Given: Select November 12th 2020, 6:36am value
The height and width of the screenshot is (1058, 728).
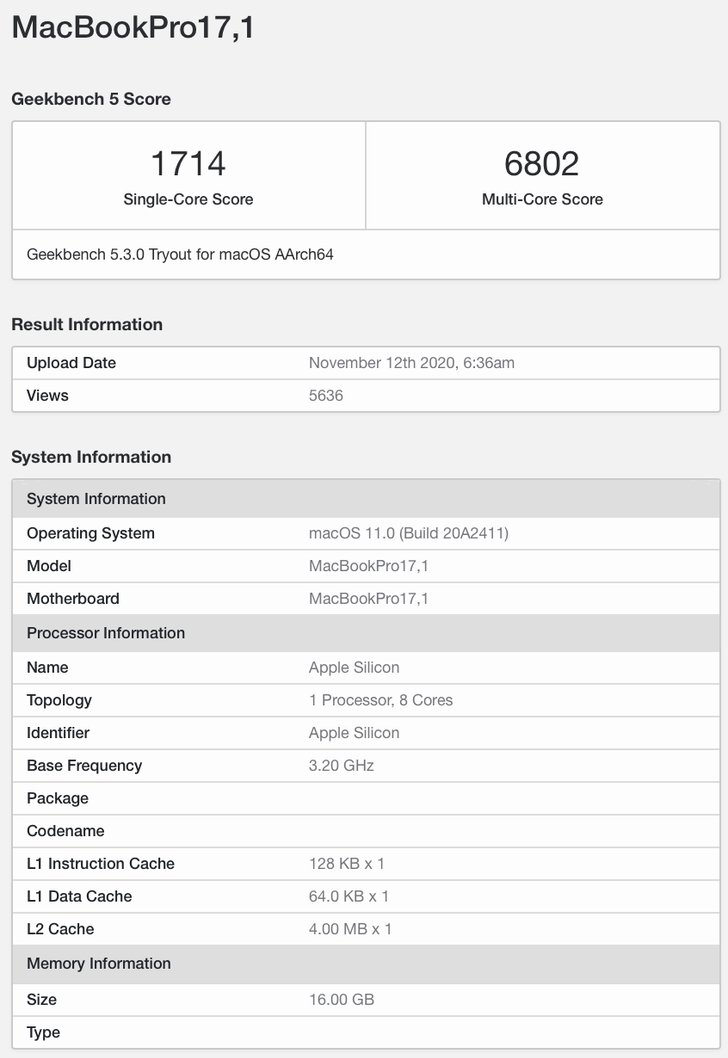Looking at the screenshot, I should point(412,363).
